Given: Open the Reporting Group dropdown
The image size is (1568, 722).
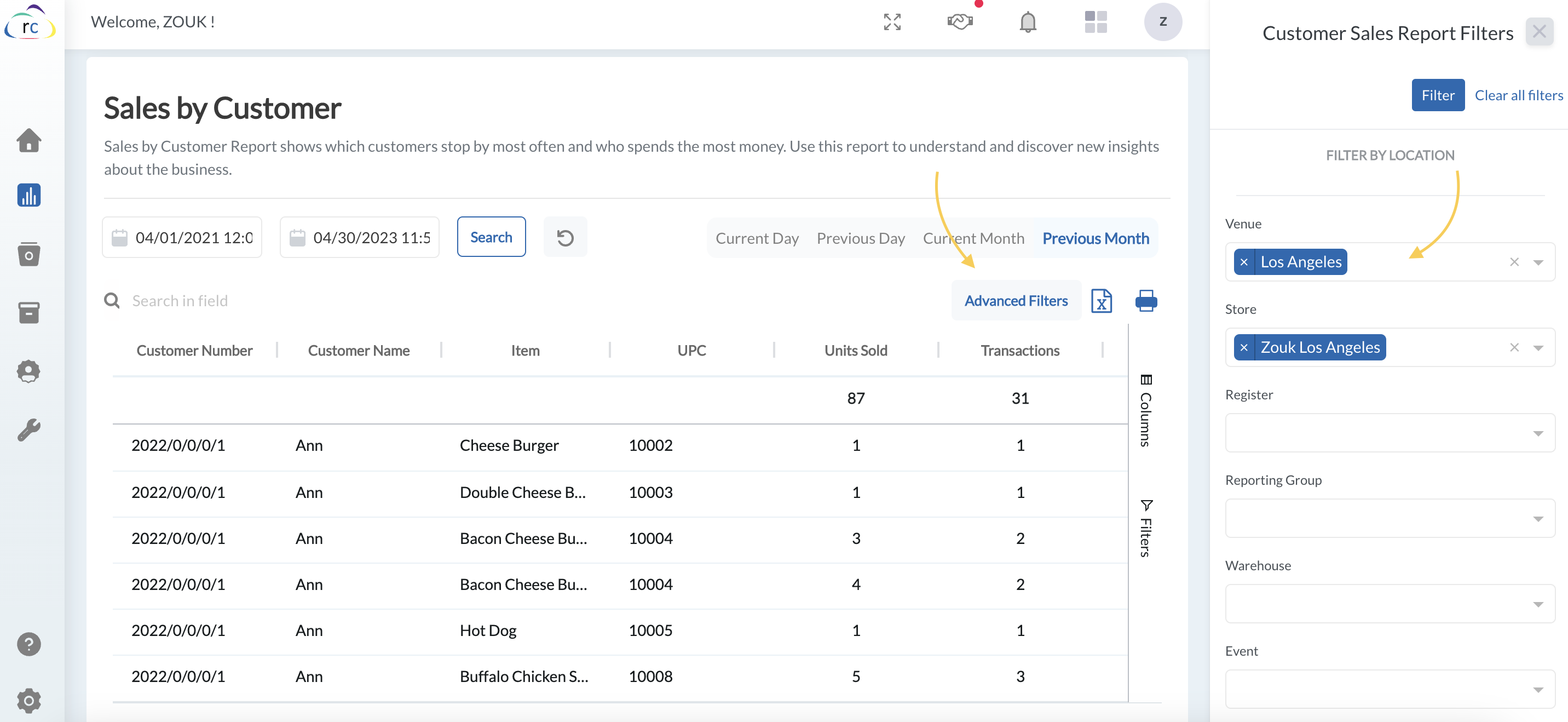Looking at the screenshot, I should (x=1390, y=518).
